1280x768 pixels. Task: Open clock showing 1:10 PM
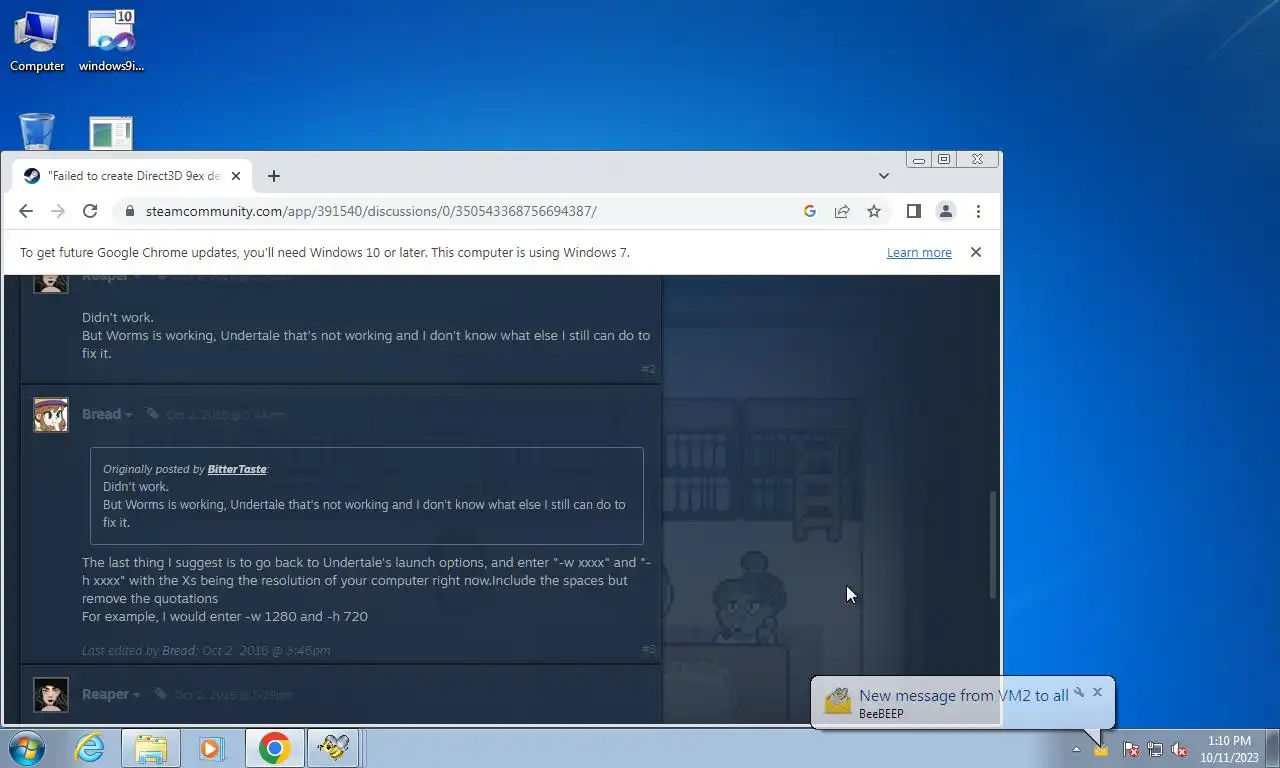point(1229,749)
